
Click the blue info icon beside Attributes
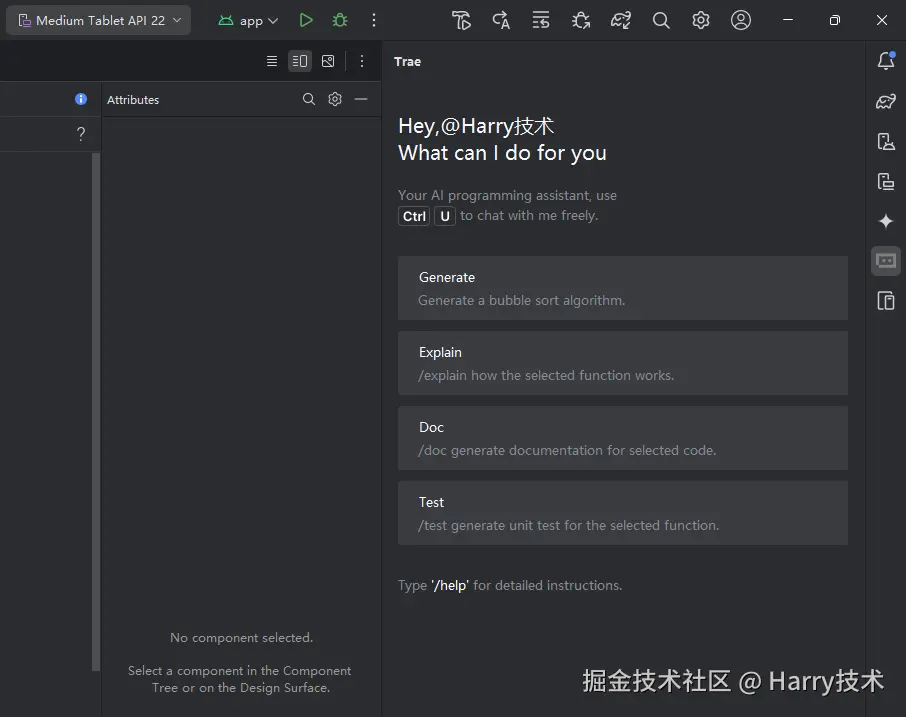click(x=81, y=99)
